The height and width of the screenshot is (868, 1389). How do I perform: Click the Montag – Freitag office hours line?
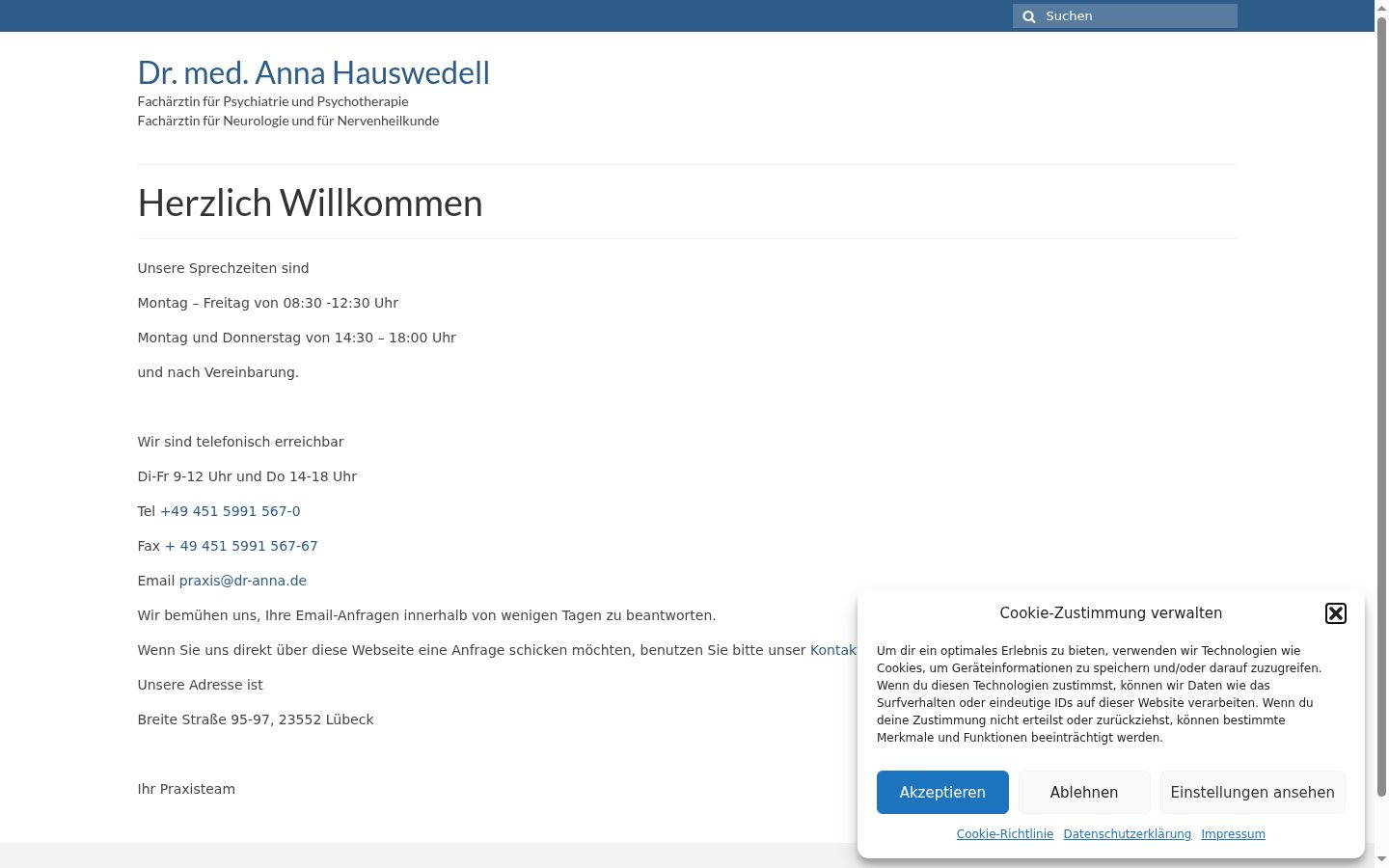pyautogui.click(x=268, y=303)
